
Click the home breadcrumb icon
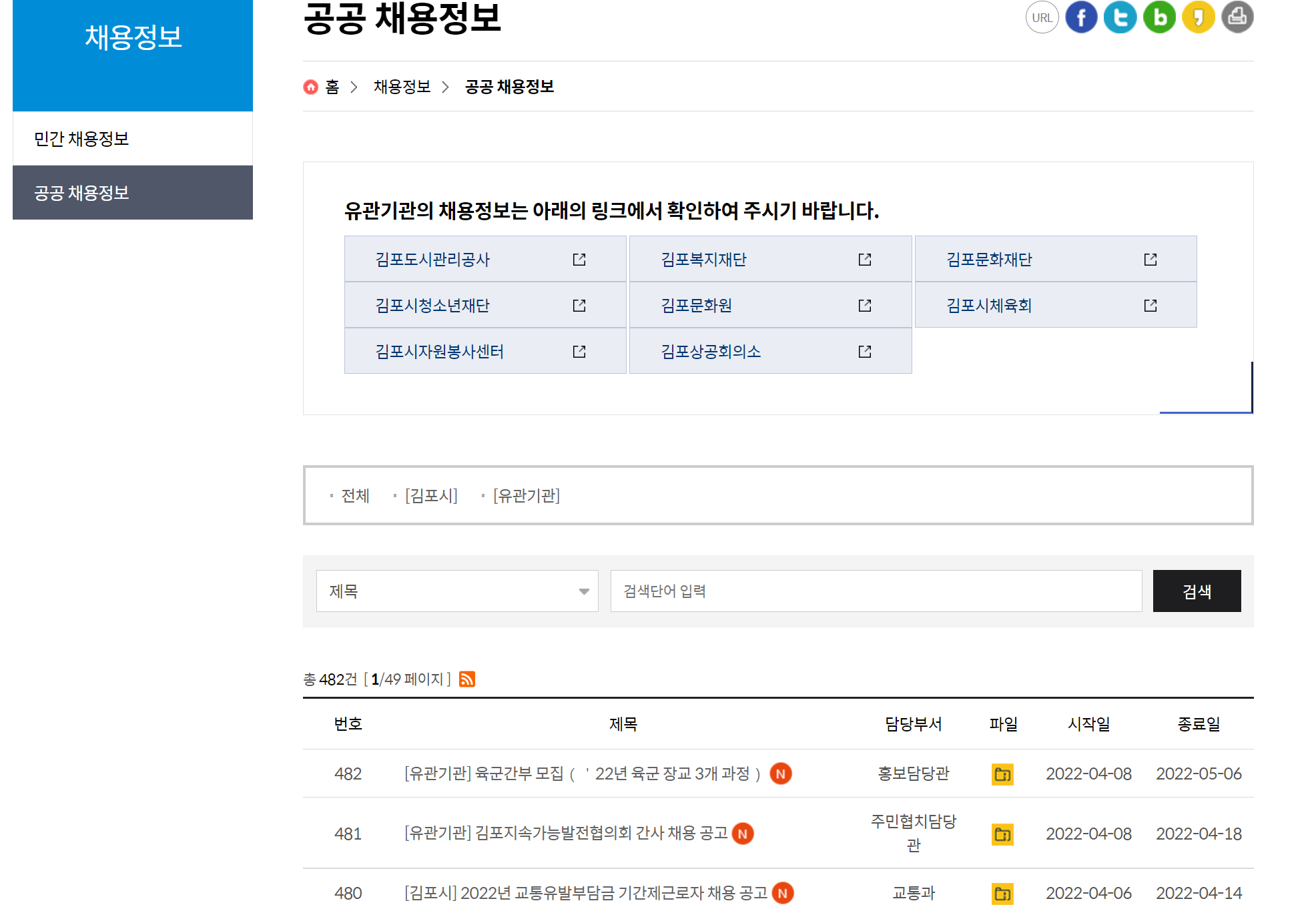click(x=311, y=87)
